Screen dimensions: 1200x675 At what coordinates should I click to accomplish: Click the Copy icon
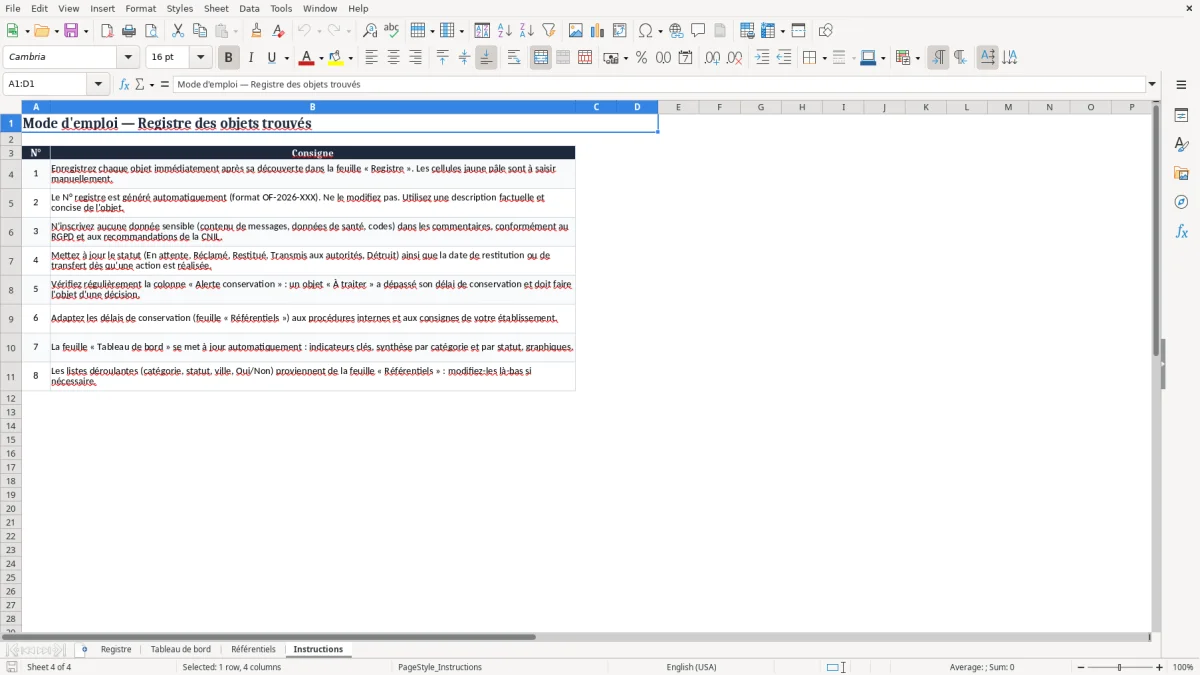200,31
